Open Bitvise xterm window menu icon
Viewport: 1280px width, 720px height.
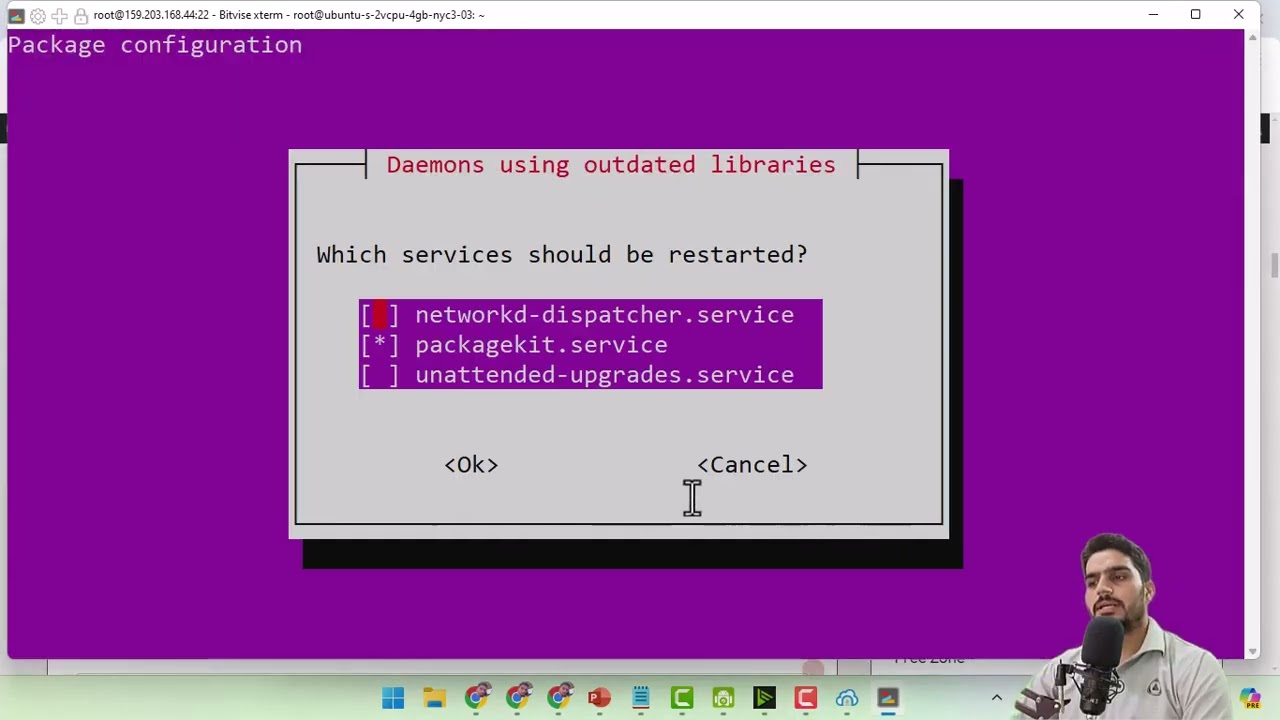[x=16, y=15]
